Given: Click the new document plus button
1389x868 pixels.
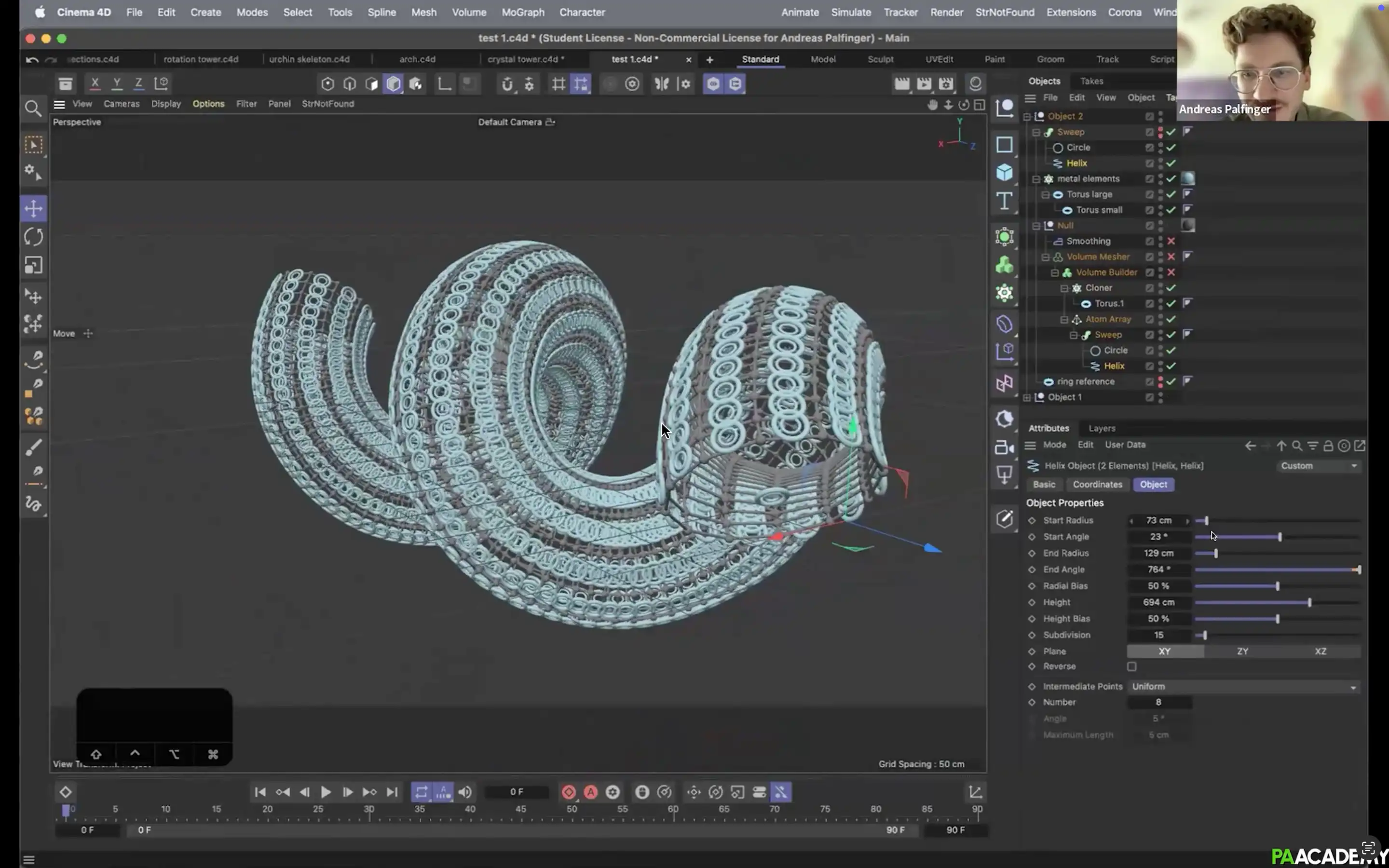Looking at the screenshot, I should point(709,60).
